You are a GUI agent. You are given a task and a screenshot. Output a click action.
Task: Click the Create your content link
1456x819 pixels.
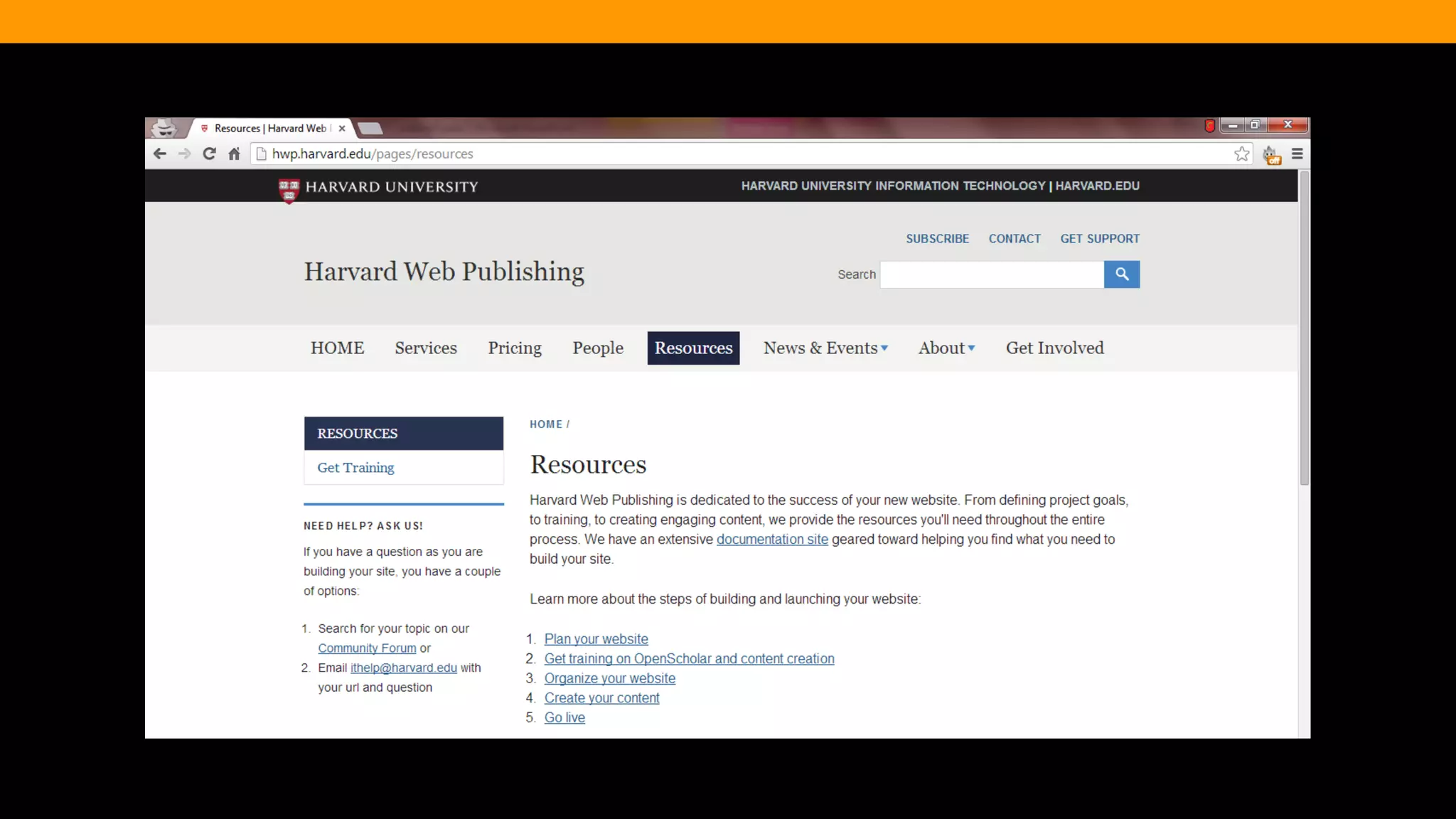point(601,697)
